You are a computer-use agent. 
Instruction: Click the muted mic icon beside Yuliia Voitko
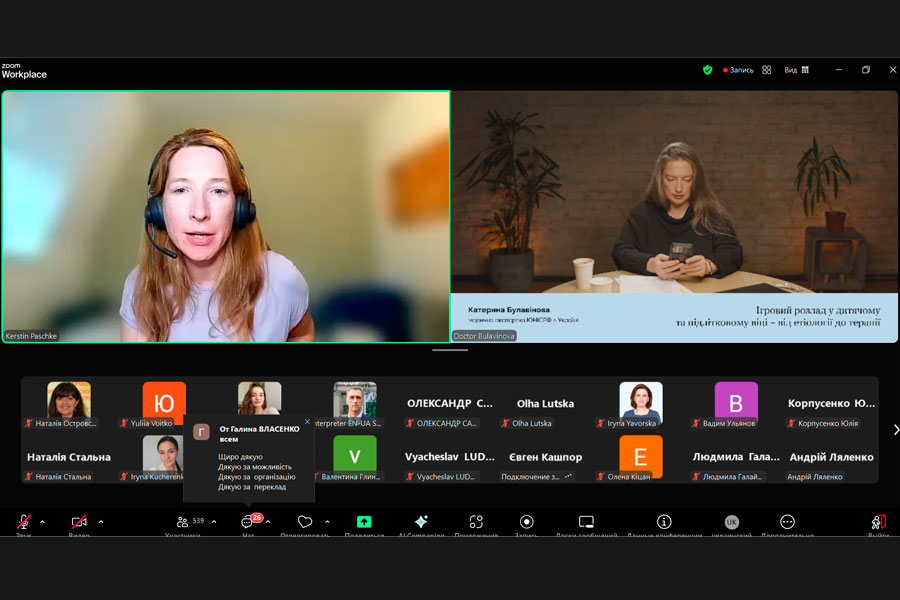tap(123, 423)
